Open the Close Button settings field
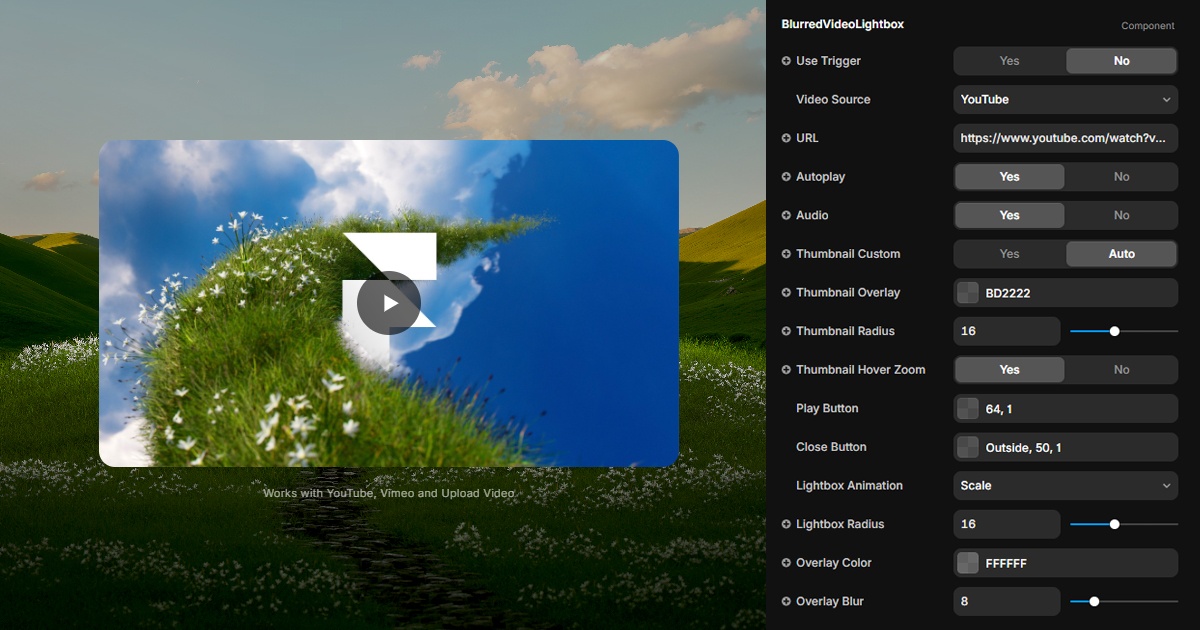 tap(1065, 448)
